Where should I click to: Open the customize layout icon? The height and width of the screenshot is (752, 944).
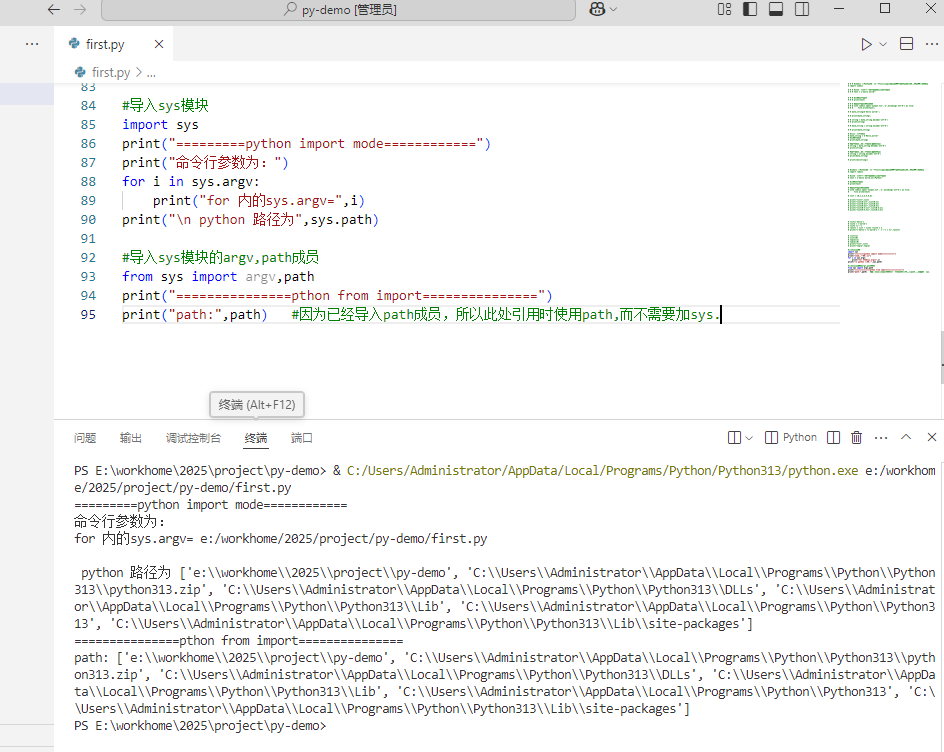click(724, 9)
